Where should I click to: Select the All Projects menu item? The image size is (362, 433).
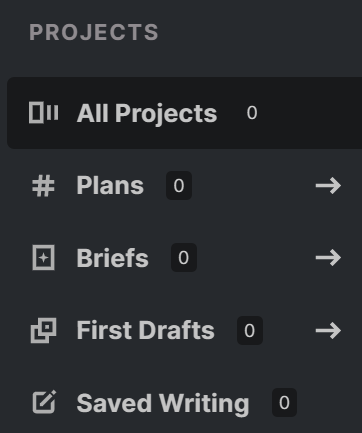(147, 113)
